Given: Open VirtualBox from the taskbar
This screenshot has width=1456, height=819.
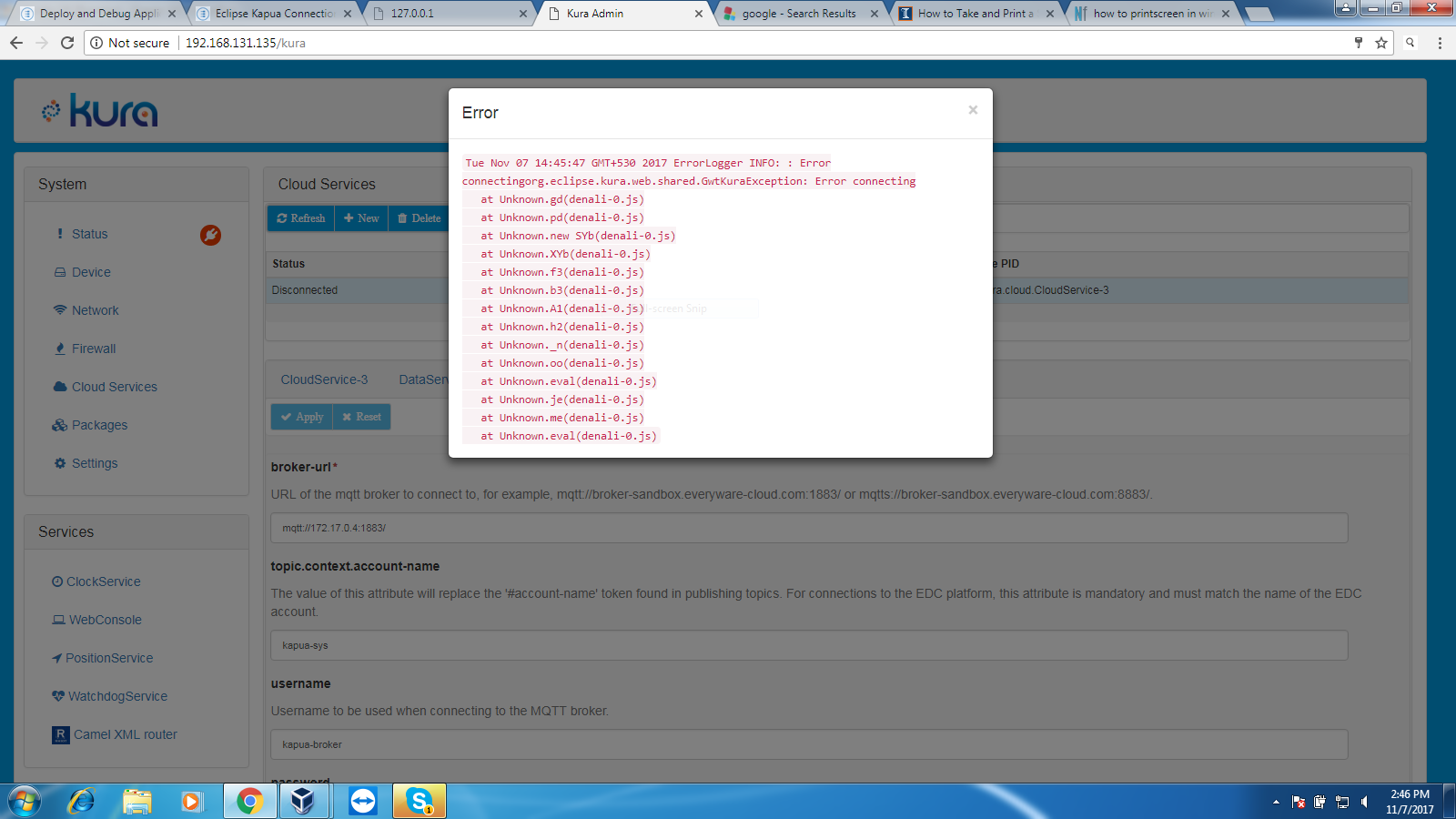Looking at the screenshot, I should [x=303, y=801].
